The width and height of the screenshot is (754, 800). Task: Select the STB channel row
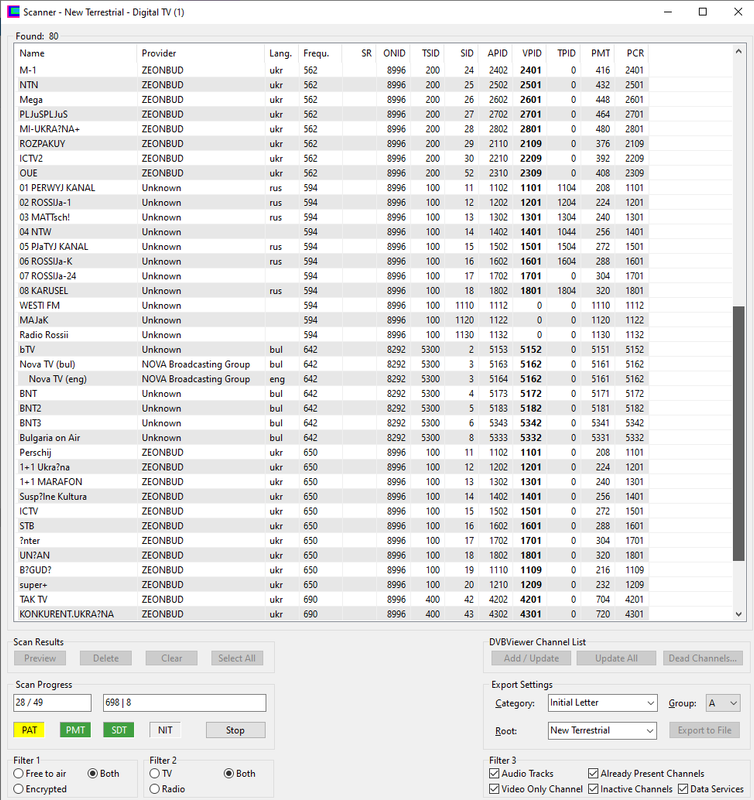click(332, 526)
